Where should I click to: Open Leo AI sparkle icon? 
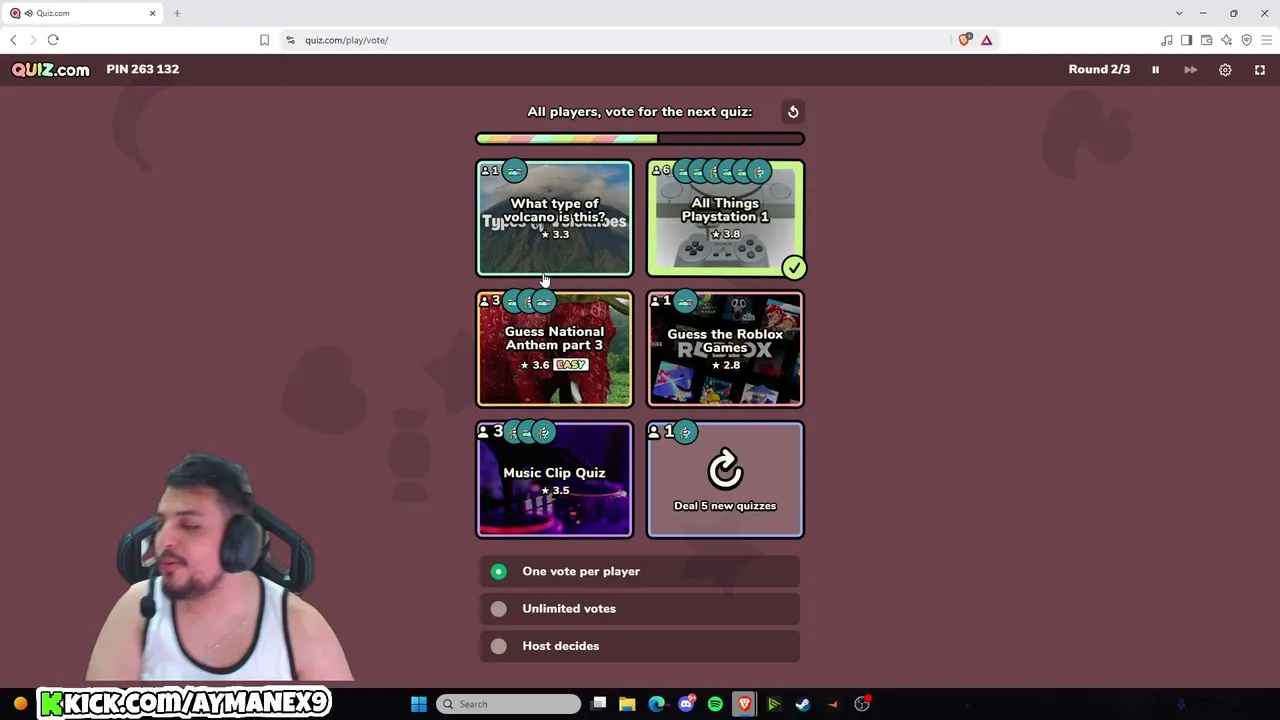pyautogui.click(x=1226, y=40)
